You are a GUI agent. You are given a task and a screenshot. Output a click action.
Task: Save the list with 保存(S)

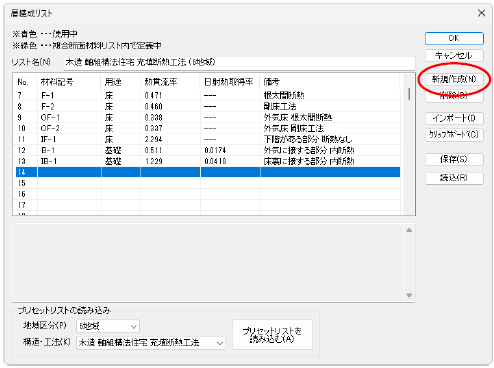[454, 159]
